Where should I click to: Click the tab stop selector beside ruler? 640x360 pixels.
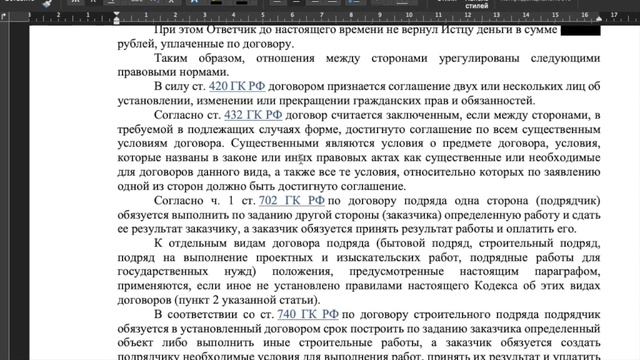coord(4,16)
